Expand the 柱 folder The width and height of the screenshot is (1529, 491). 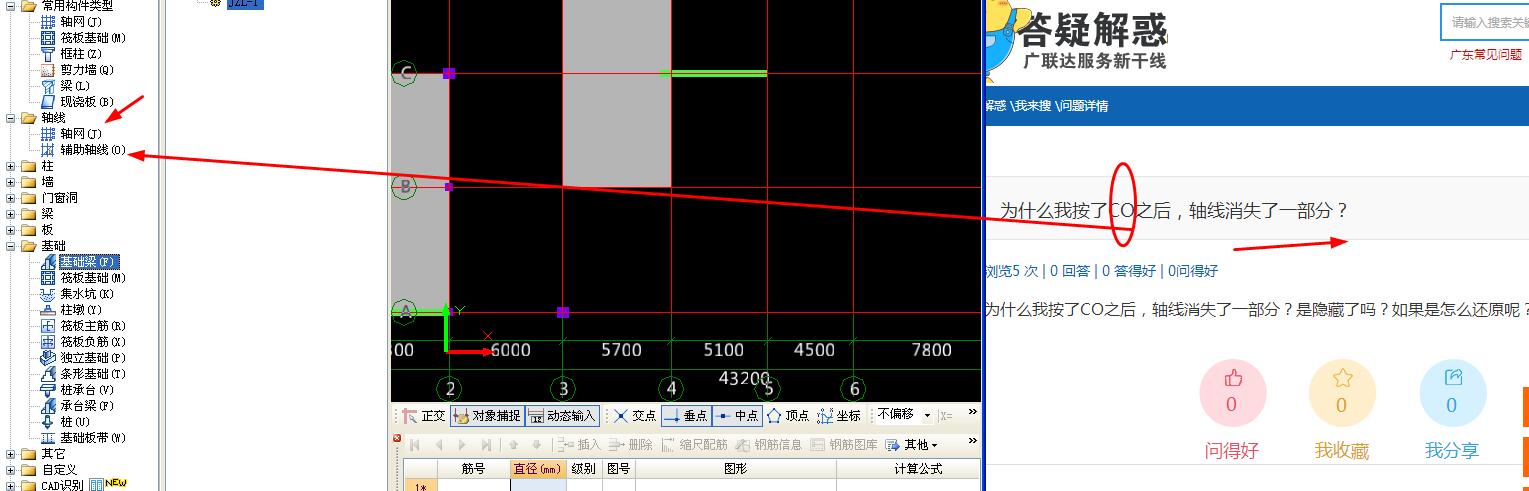click(x=10, y=166)
